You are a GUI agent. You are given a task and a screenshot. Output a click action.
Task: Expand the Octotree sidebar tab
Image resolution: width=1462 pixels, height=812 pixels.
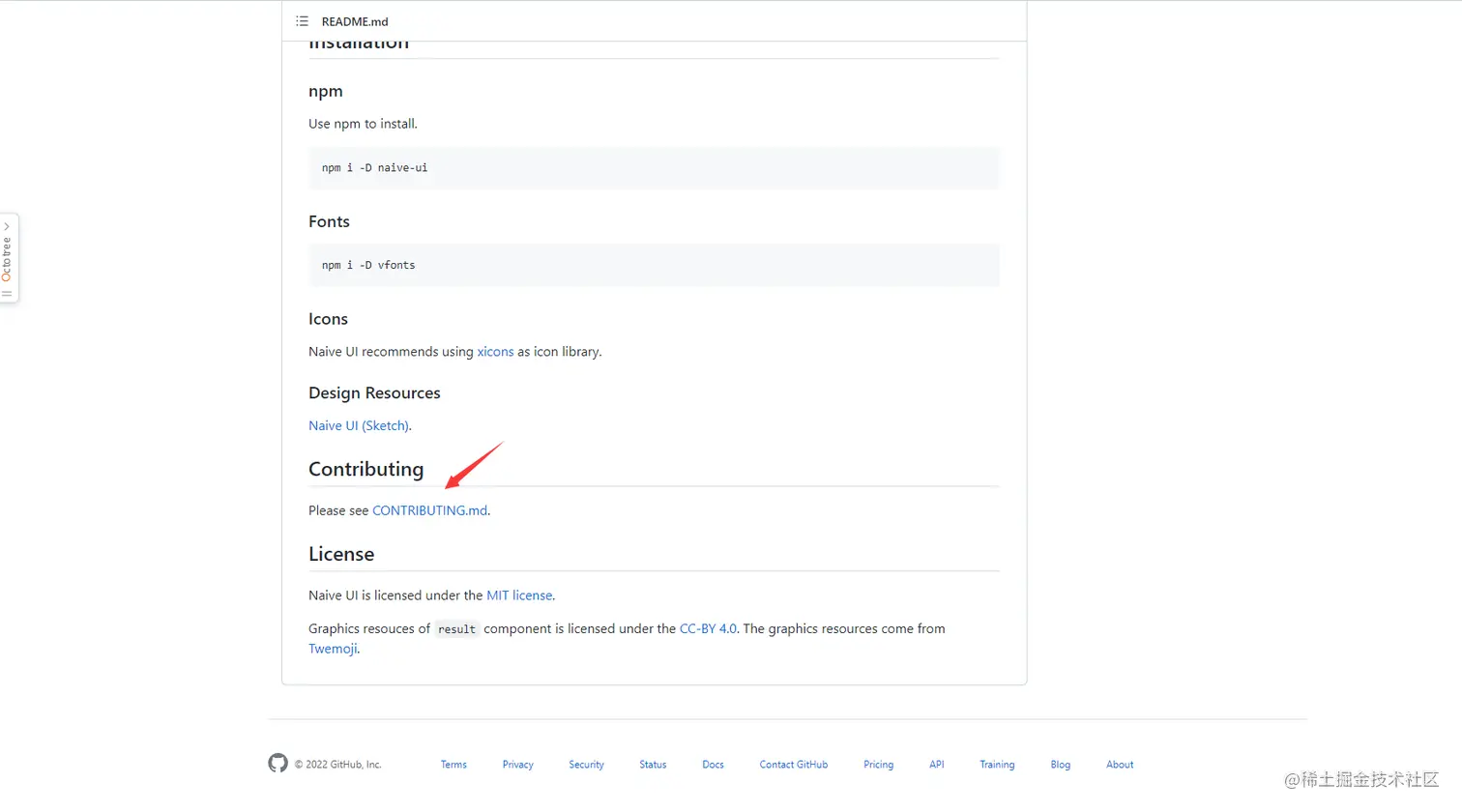pyautogui.click(x=9, y=258)
